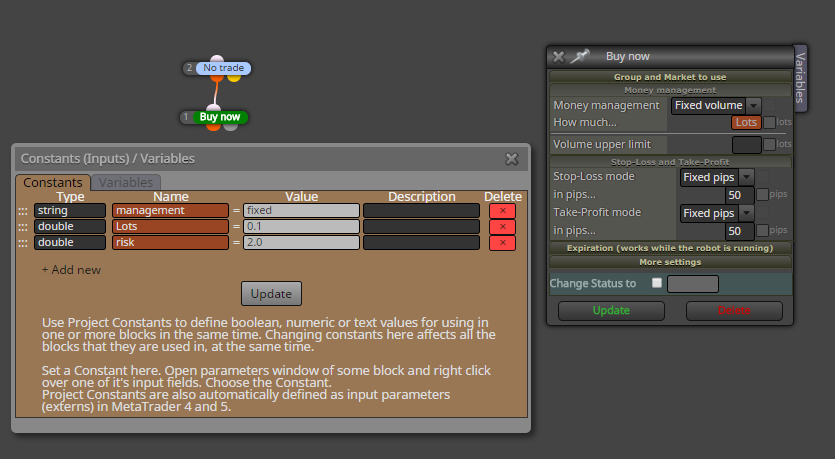835x459 pixels.
Task: Click orange output connector of Buy now
Action: click(214, 127)
